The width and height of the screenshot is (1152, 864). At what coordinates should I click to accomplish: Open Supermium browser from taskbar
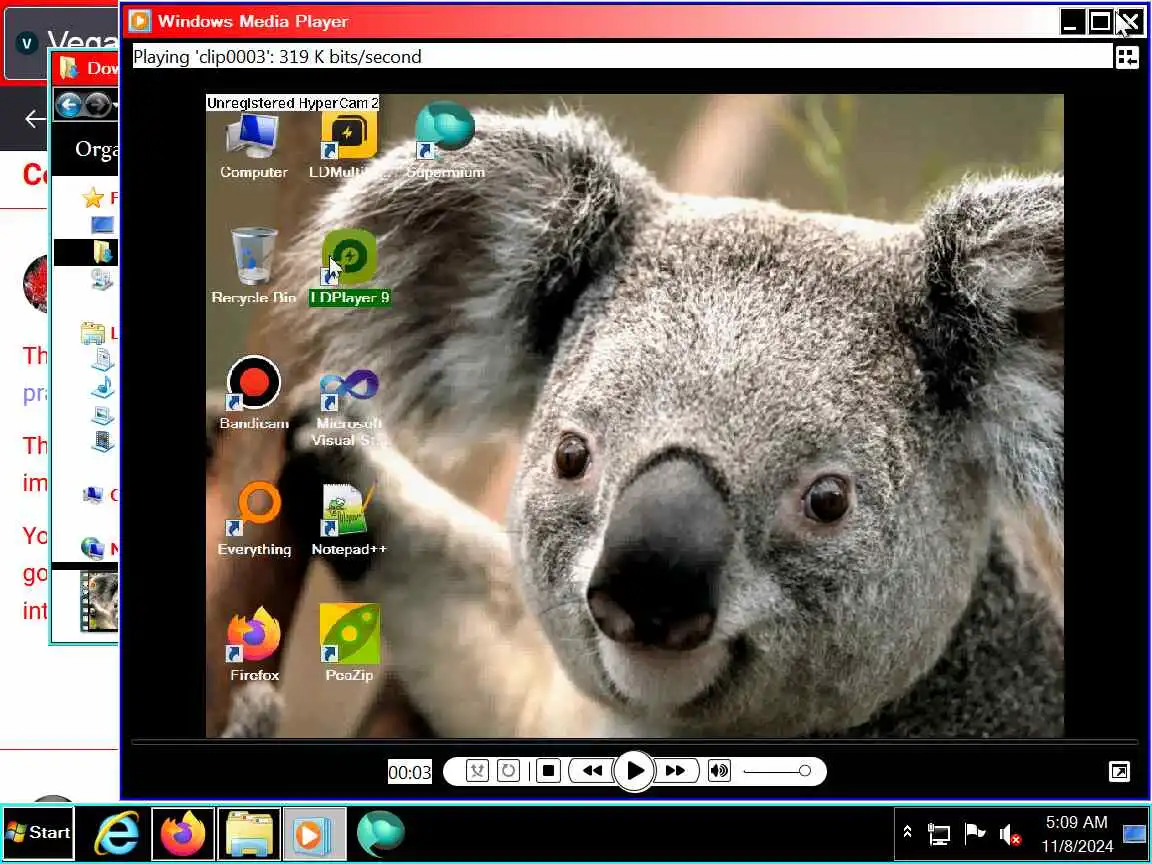[381, 833]
